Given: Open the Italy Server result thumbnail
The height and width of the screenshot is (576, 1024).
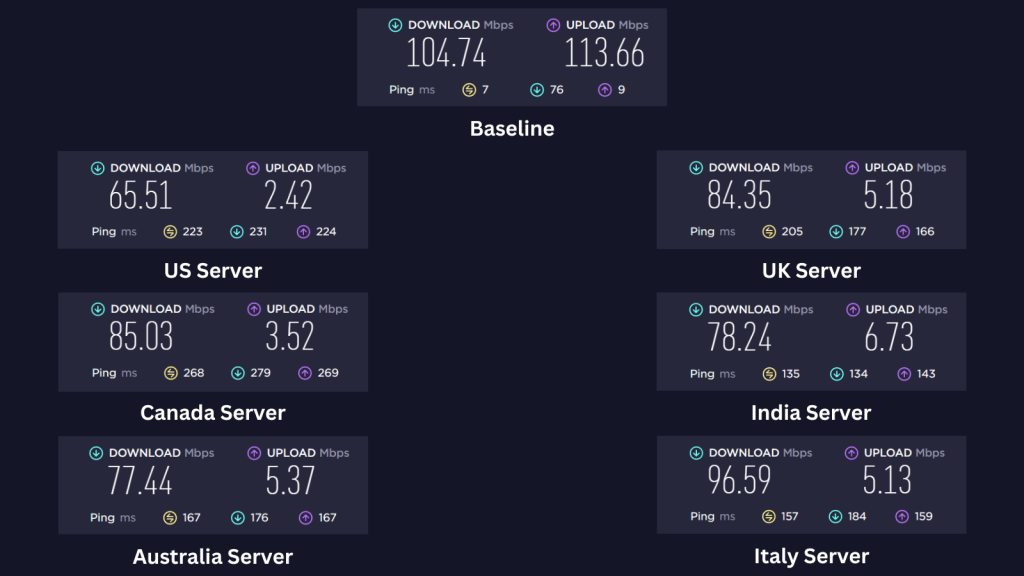Looking at the screenshot, I should pyautogui.click(x=811, y=485).
